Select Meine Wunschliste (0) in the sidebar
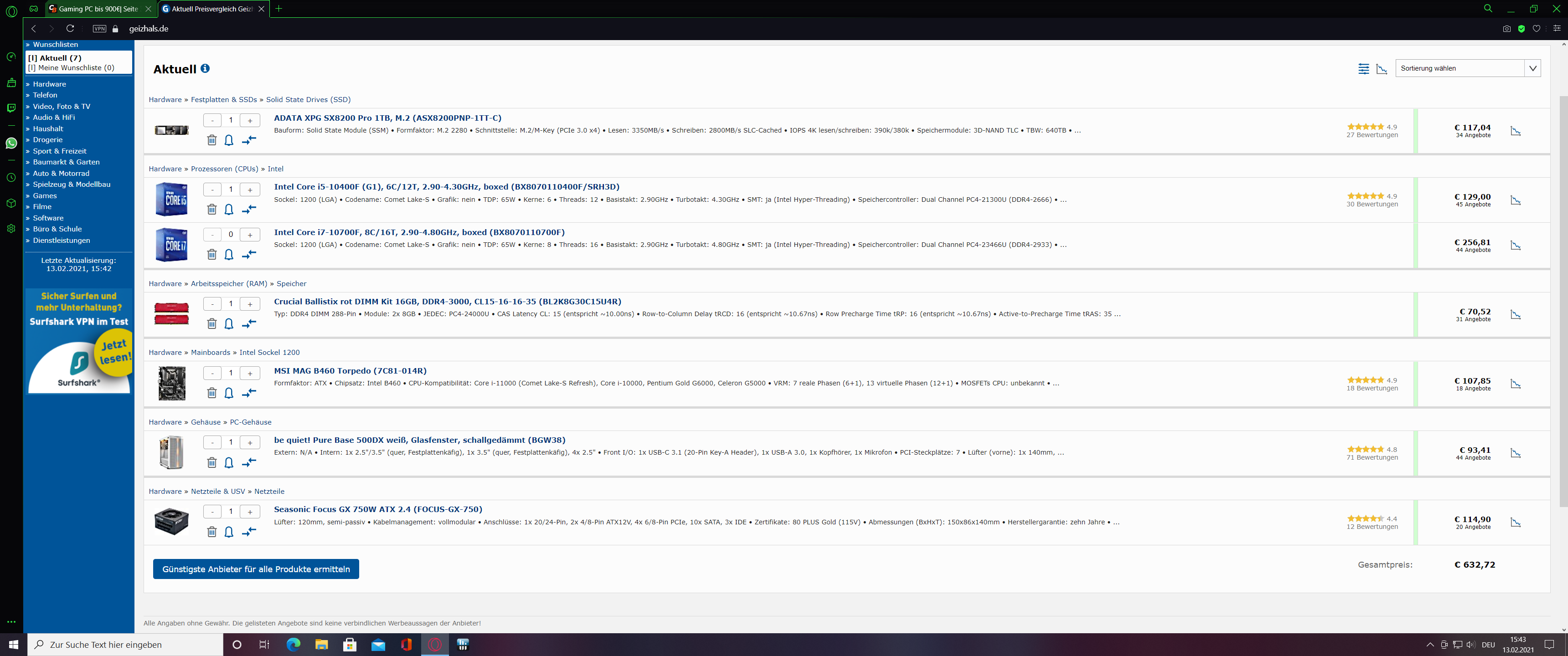1568x656 pixels. 71,67
